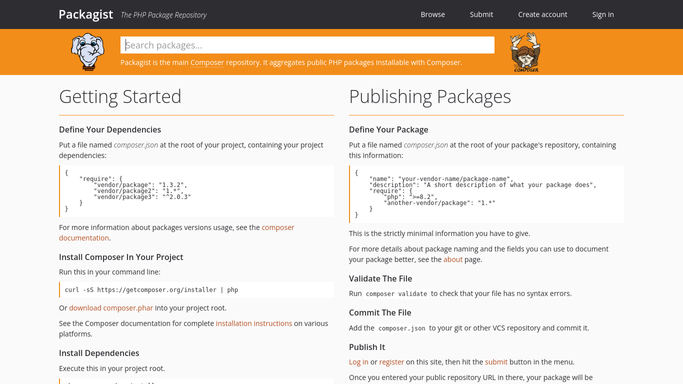Click the "vendor/package": "1.3.2" code line

[x=140, y=185]
